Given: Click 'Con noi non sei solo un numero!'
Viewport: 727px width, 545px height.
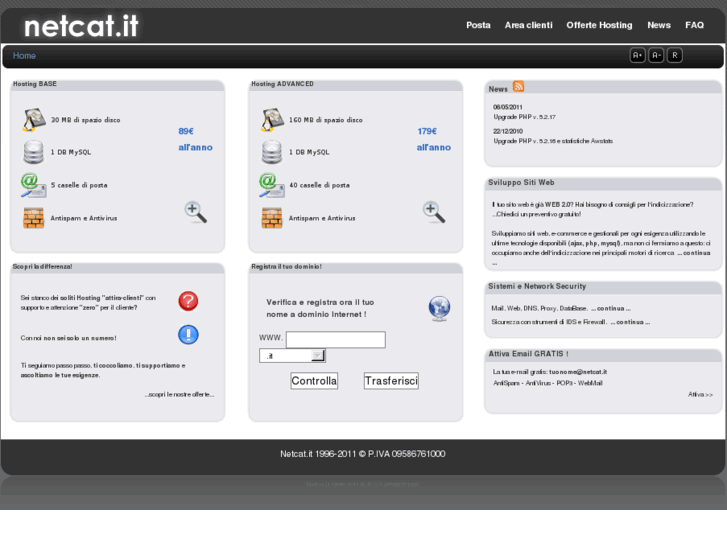Looking at the screenshot, I should pyautogui.click(x=68, y=338).
